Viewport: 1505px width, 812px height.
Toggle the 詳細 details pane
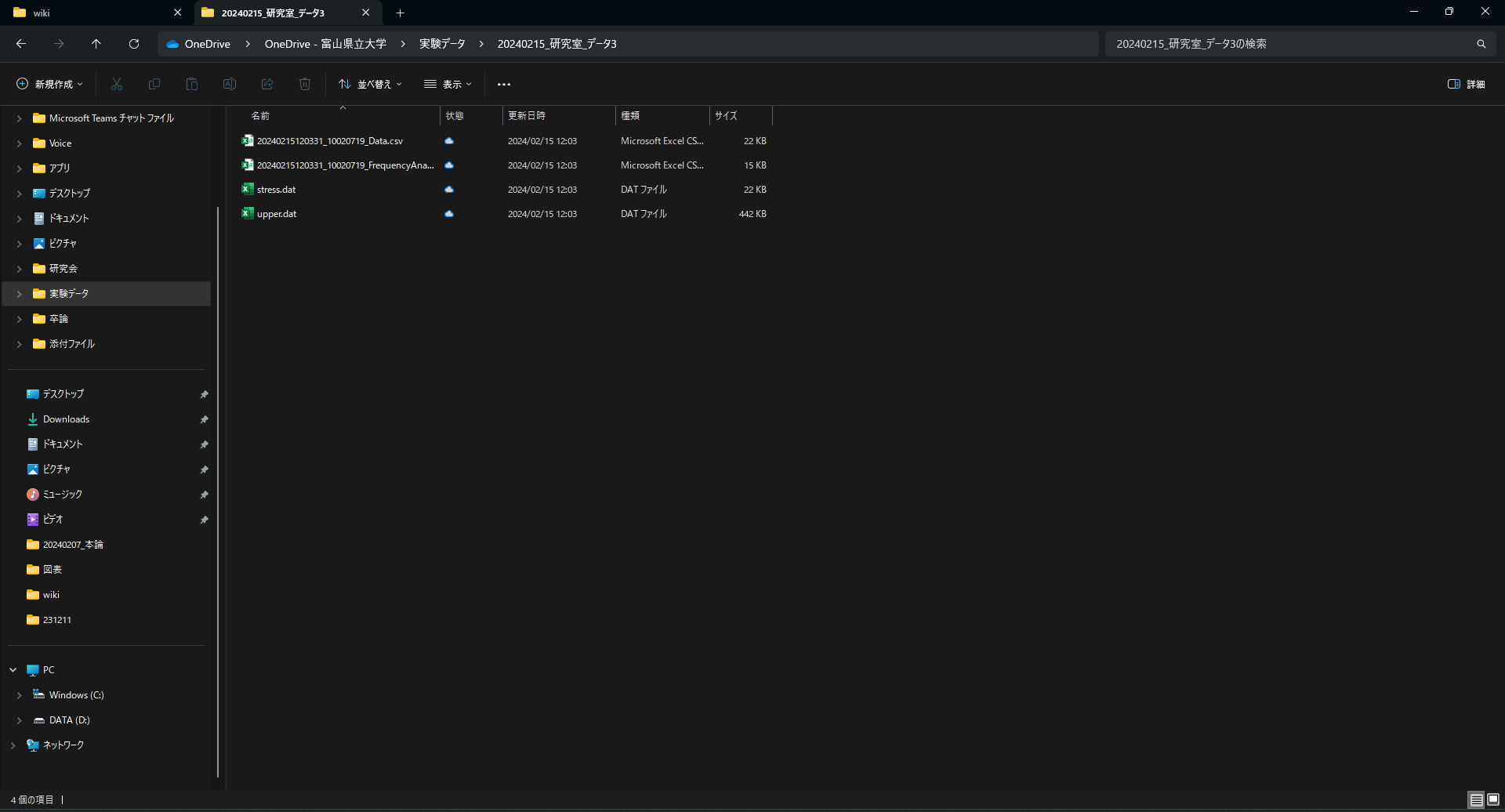(1466, 84)
